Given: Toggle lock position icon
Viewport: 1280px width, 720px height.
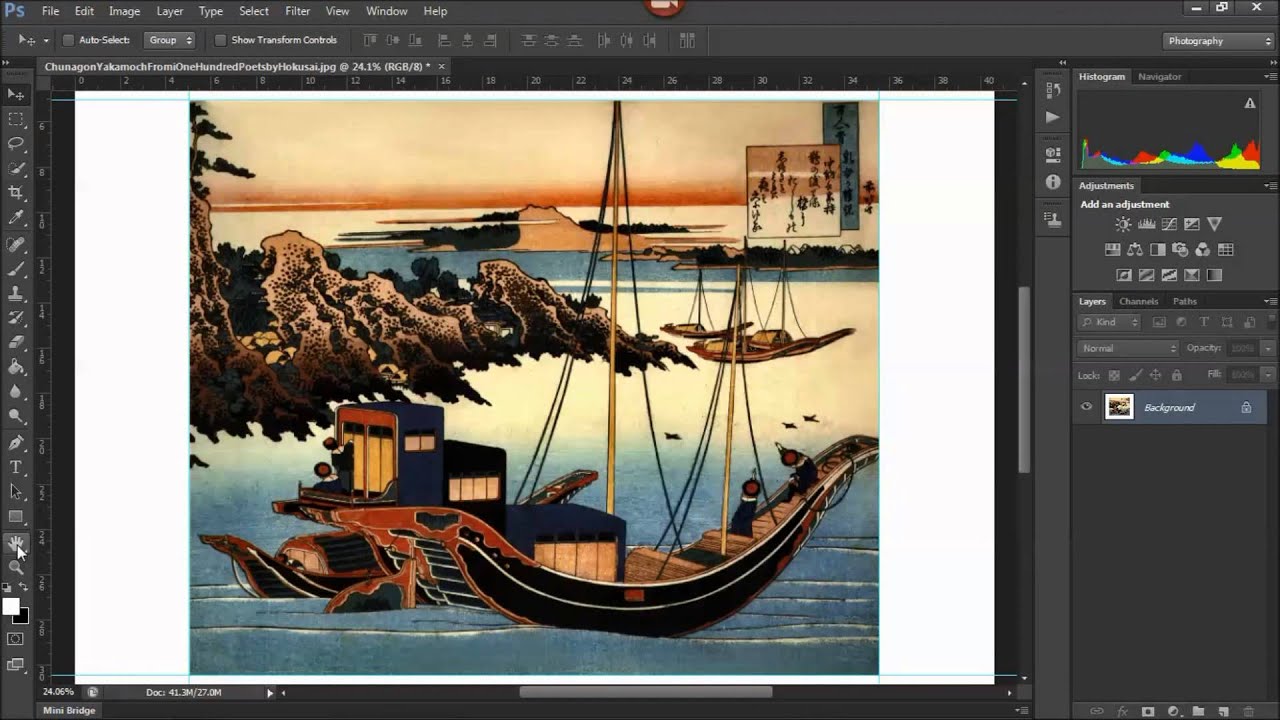Looking at the screenshot, I should (x=1155, y=375).
